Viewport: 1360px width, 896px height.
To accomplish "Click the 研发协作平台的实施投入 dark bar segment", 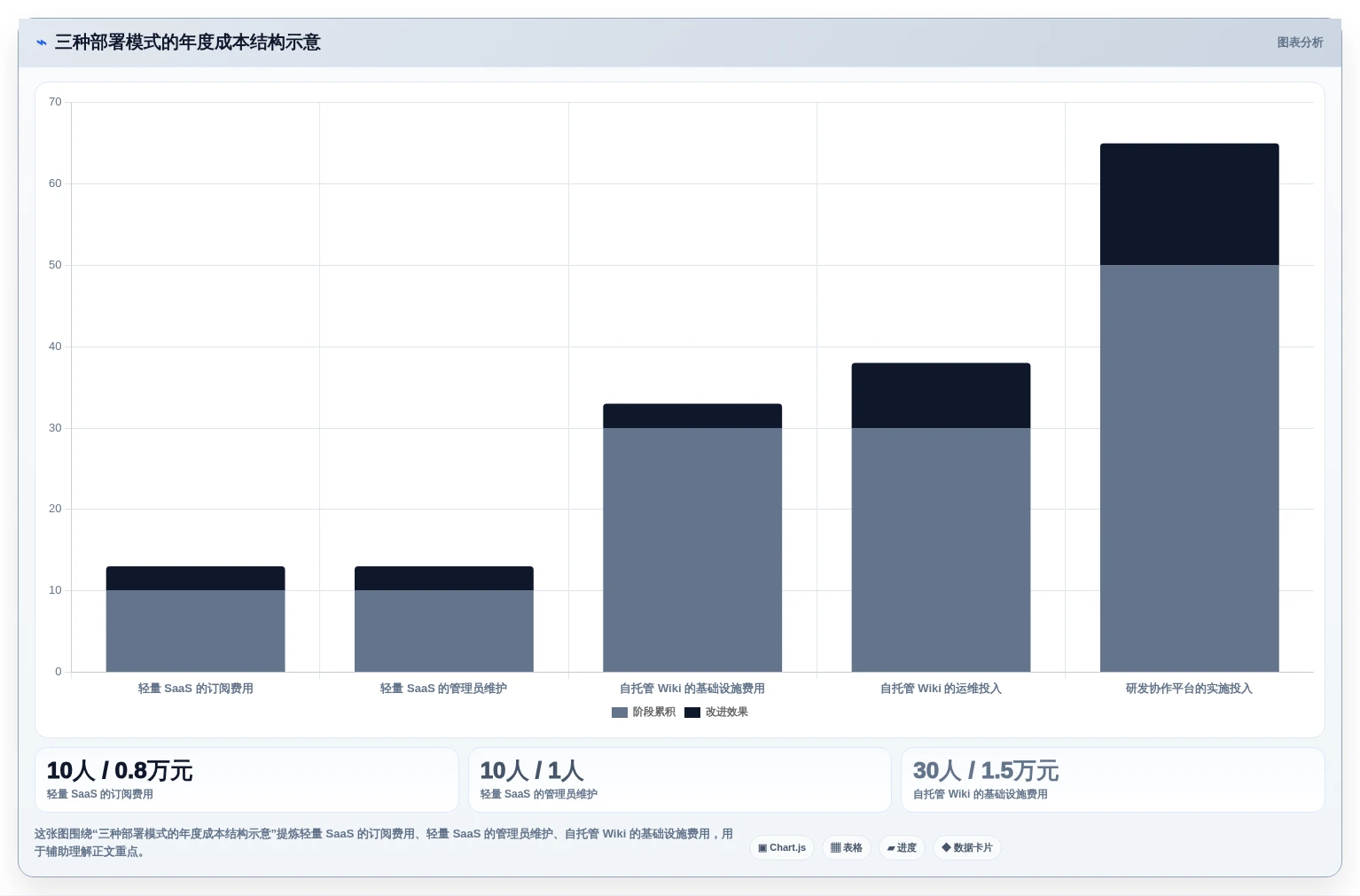I will coord(1189,204).
